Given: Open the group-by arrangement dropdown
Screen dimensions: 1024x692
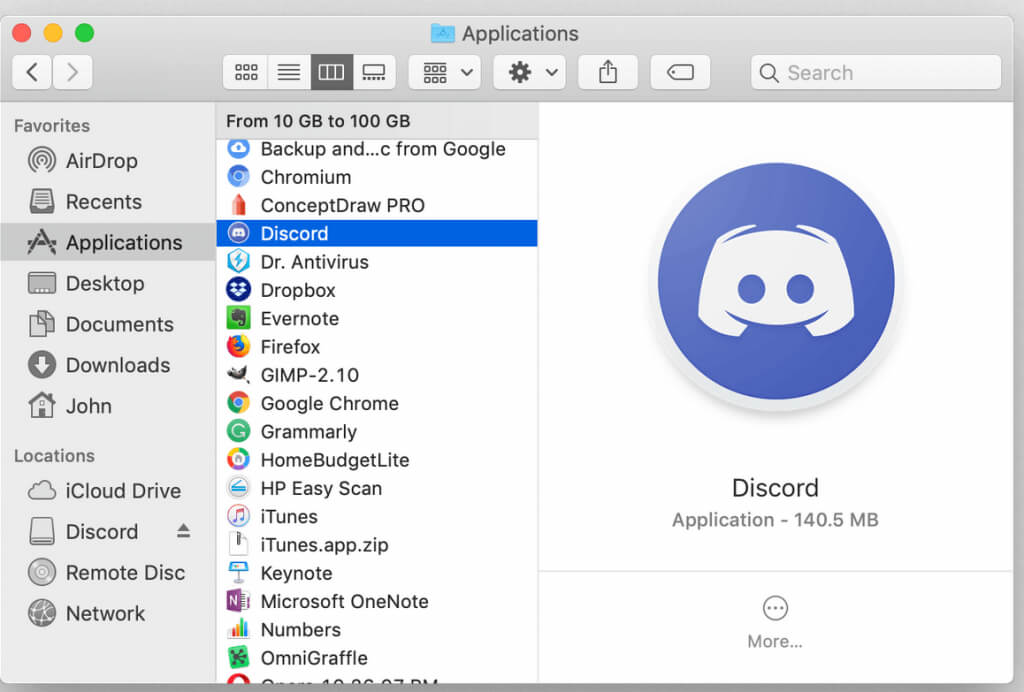Looking at the screenshot, I should point(444,72).
